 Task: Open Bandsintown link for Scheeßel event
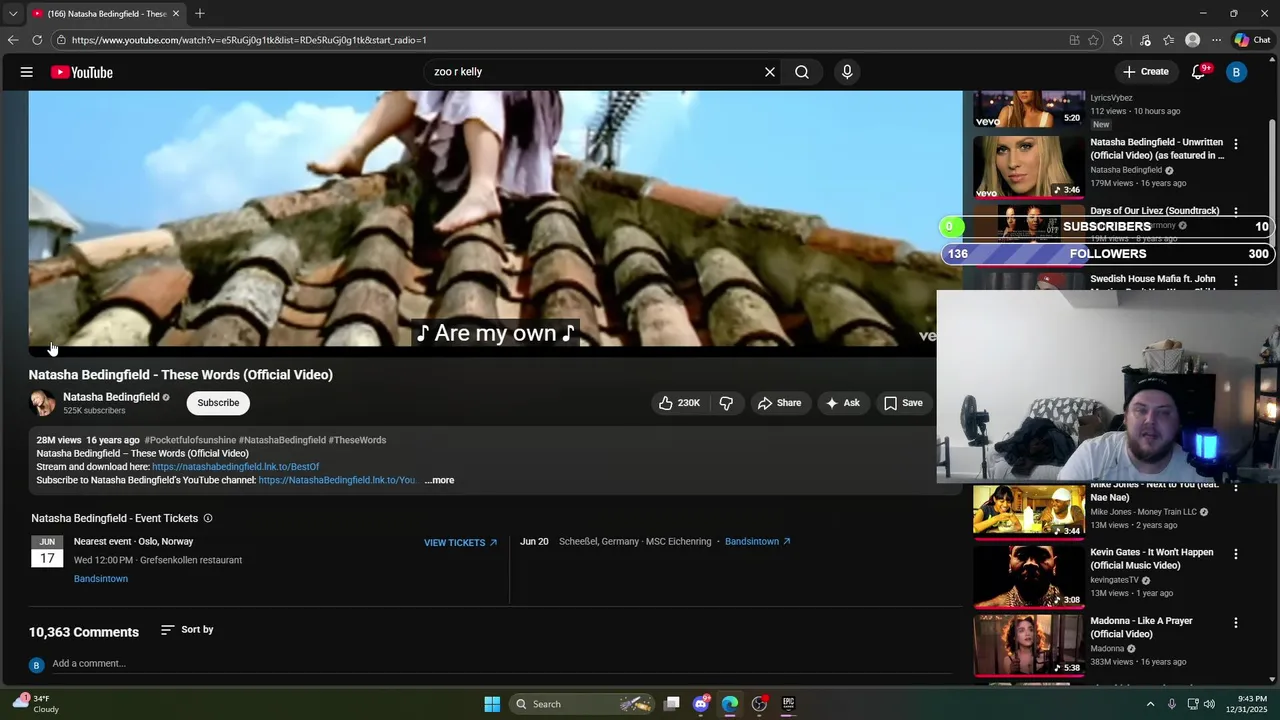[x=758, y=542]
